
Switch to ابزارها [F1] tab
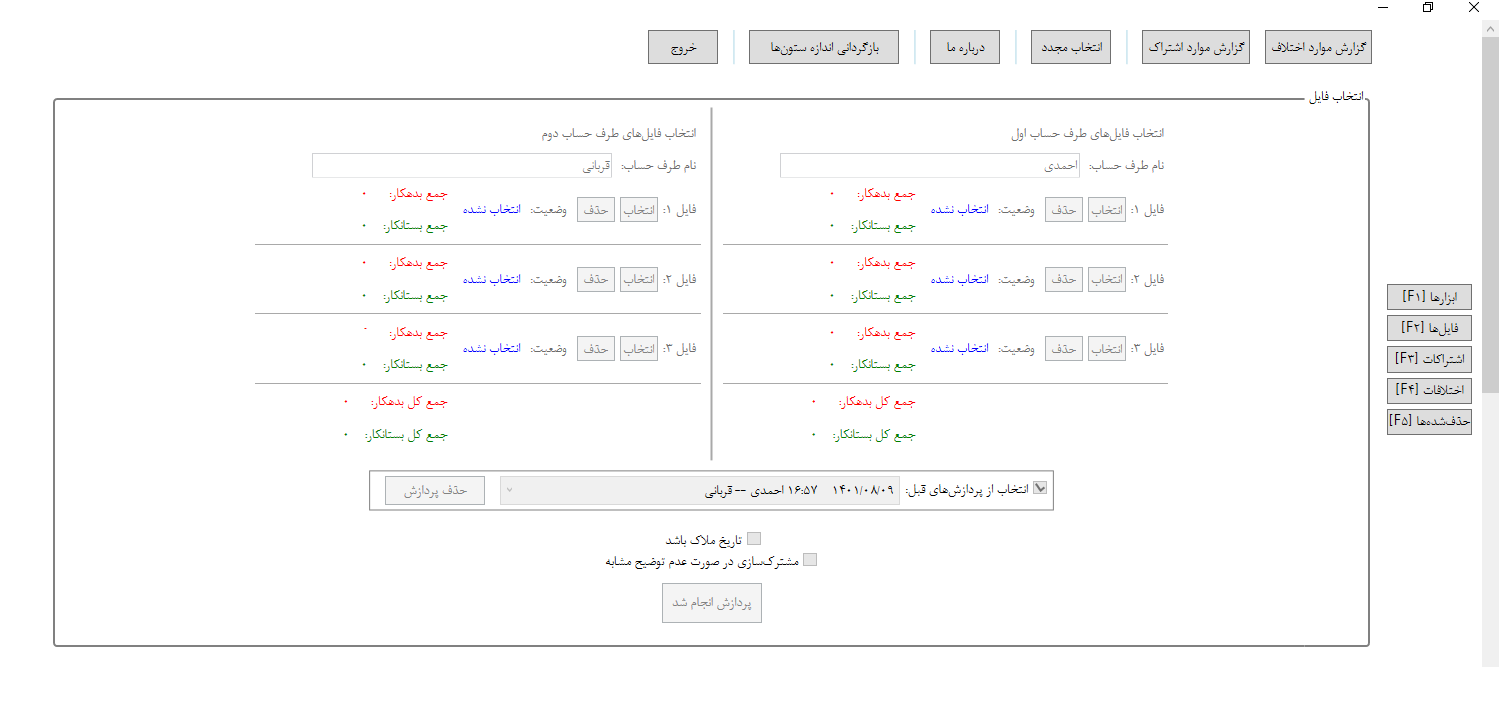[x=1429, y=297]
